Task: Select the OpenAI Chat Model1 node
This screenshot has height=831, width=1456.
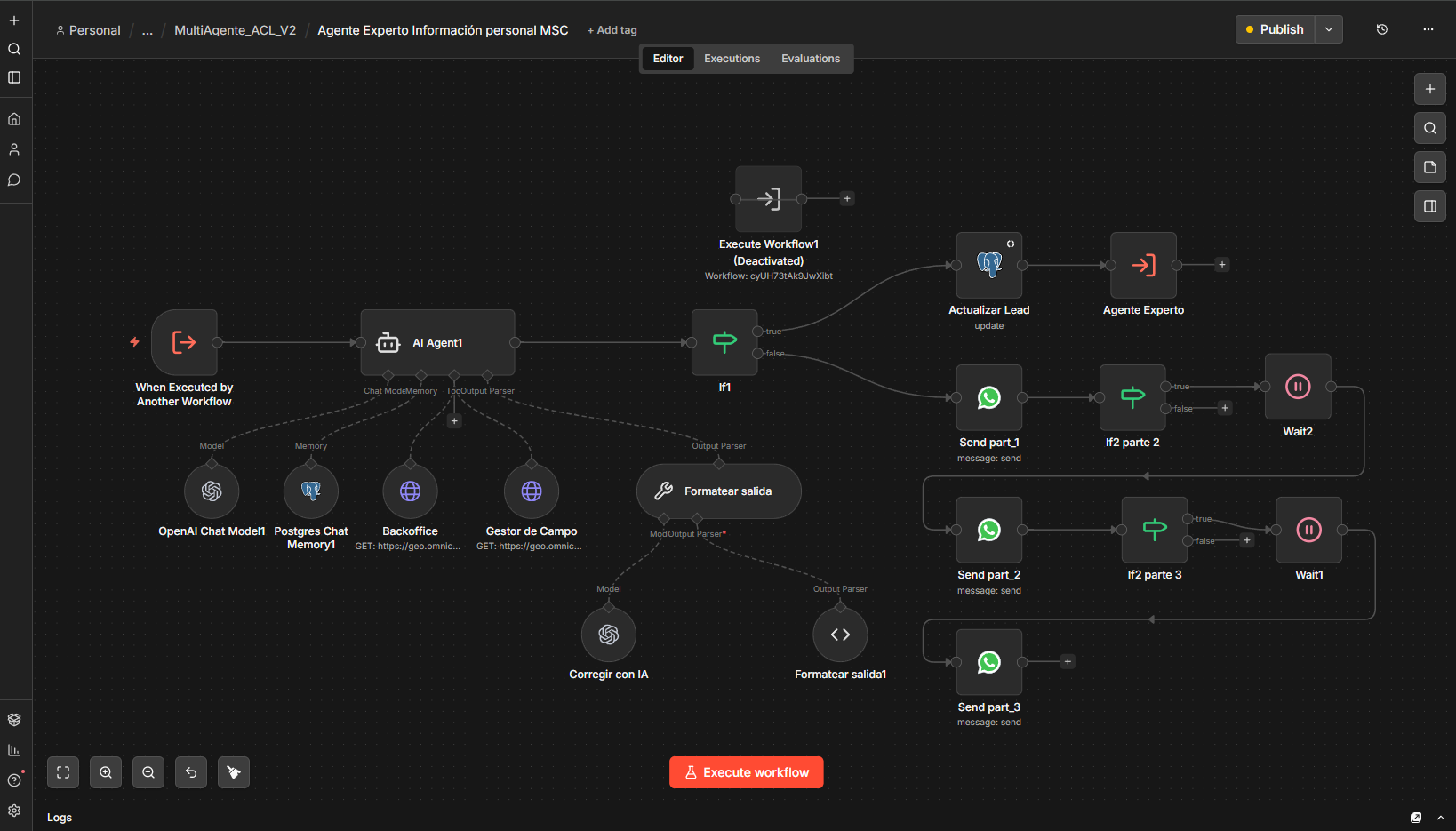Action: (212, 491)
